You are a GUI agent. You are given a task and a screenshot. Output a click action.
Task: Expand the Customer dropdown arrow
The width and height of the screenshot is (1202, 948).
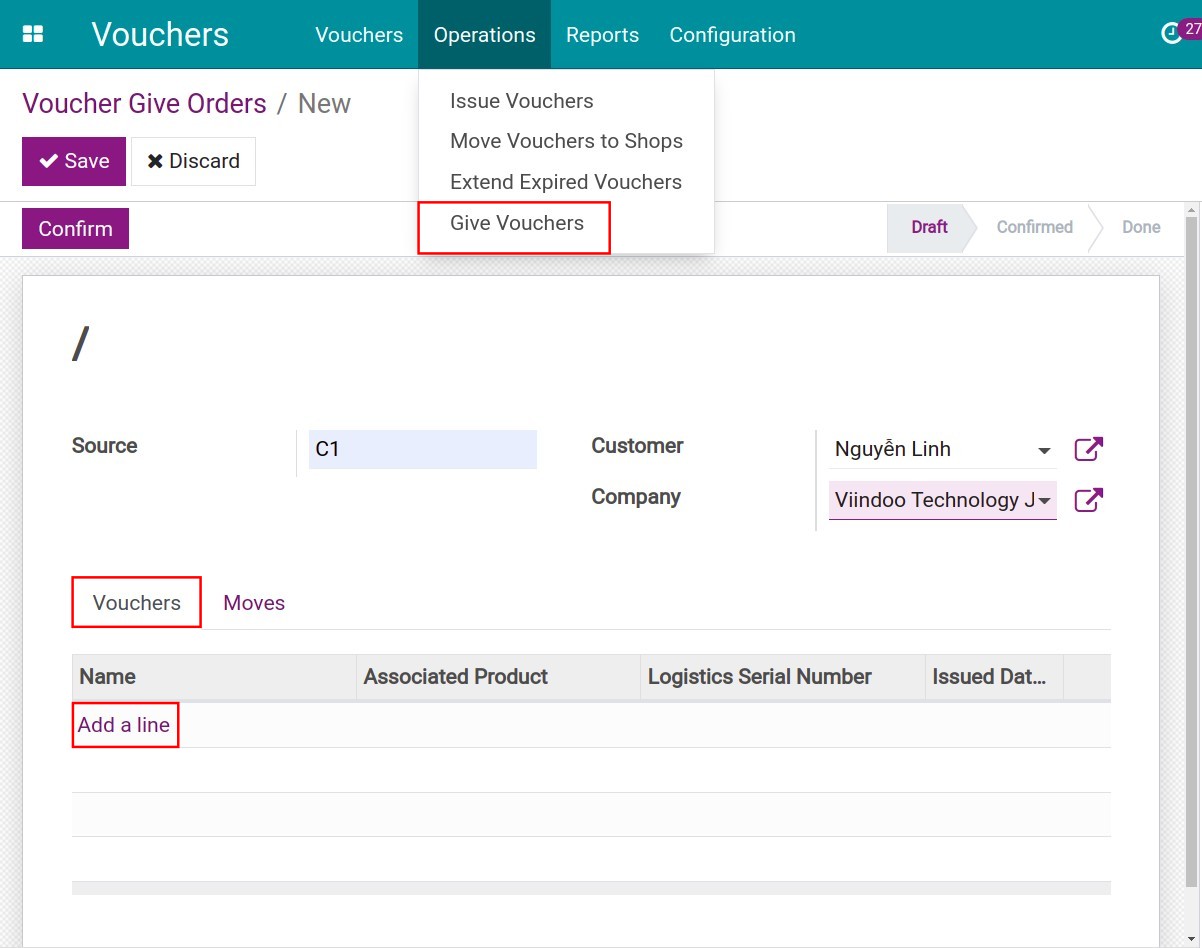point(1044,450)
